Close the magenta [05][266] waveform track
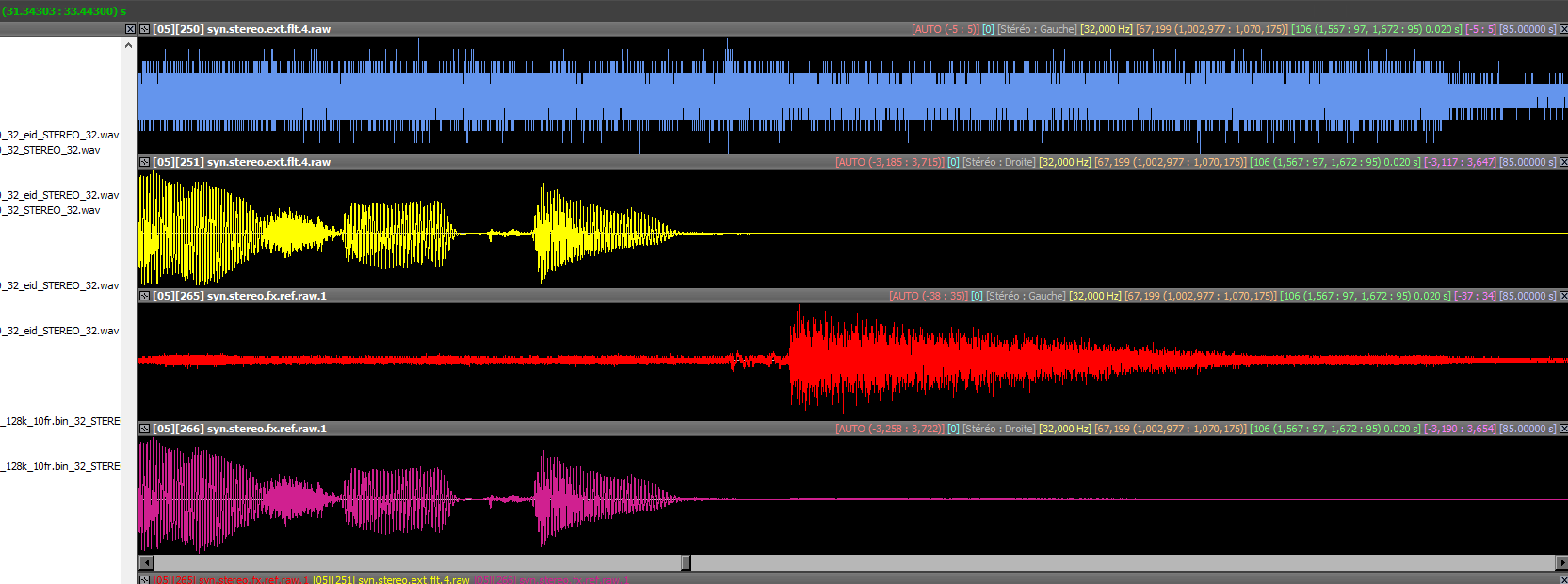Viewport: 1568px width, 584px height. coord(1563,429)
